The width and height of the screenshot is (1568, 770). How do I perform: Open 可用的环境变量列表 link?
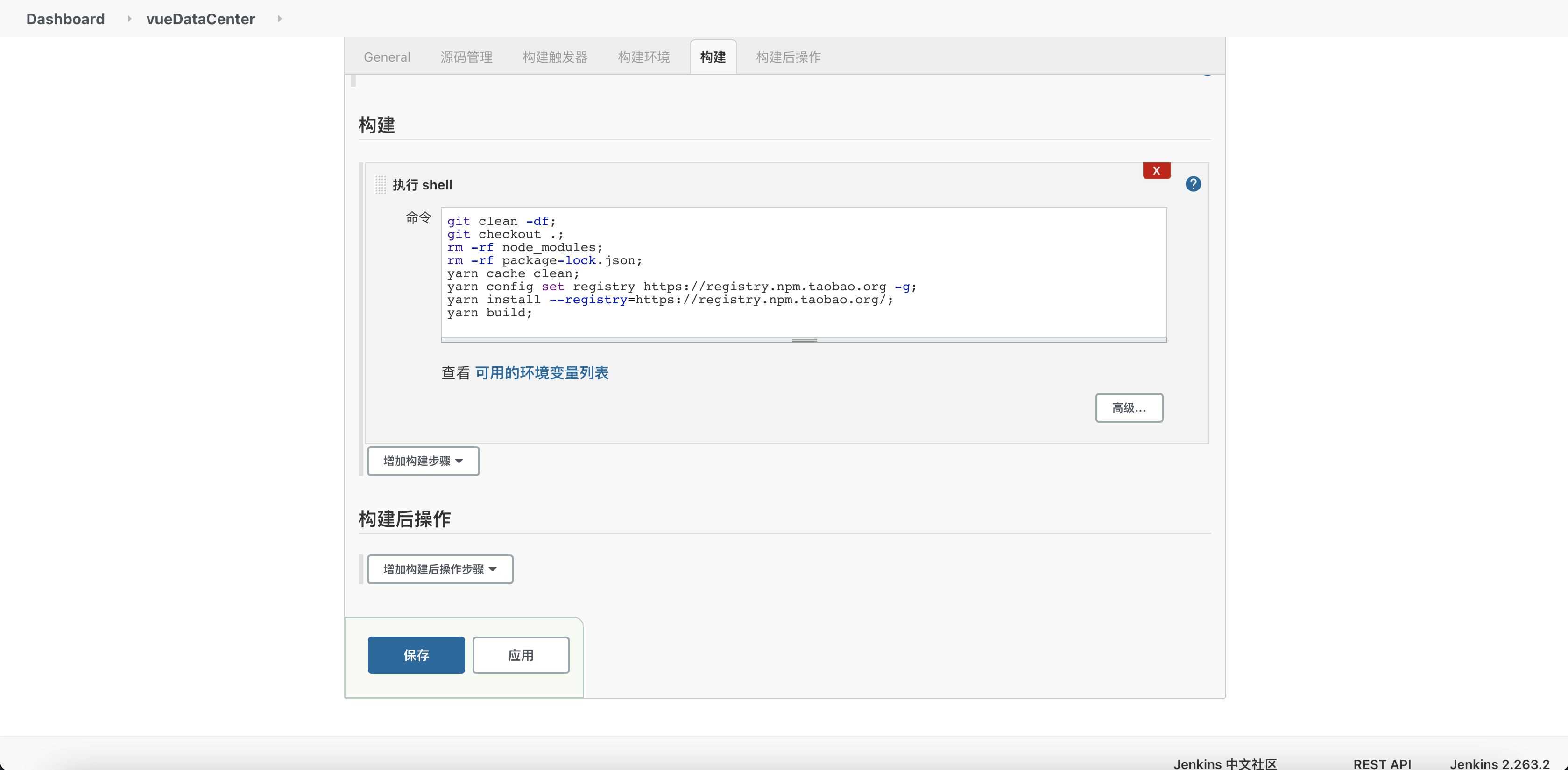pyautogui.click(x=542, y=373)
